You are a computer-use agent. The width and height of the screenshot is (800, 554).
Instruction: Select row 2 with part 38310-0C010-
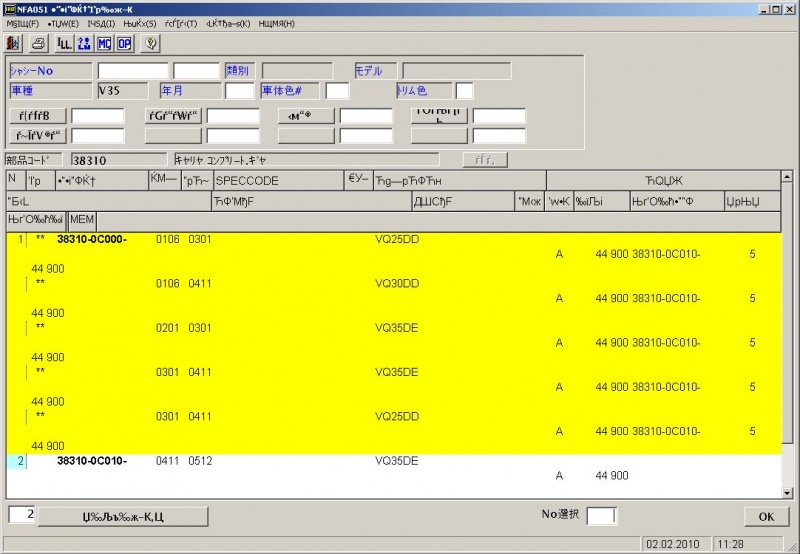[x=91, y=461]
